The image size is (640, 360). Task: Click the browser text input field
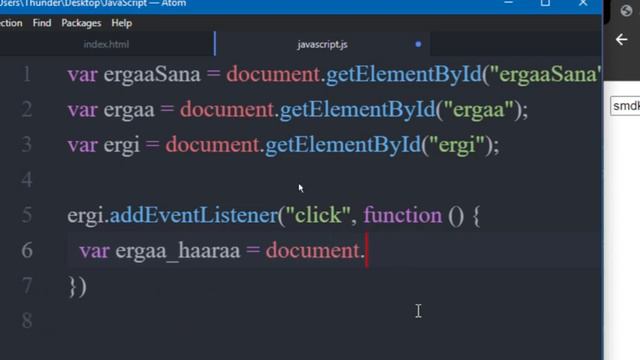click(625, 106)
